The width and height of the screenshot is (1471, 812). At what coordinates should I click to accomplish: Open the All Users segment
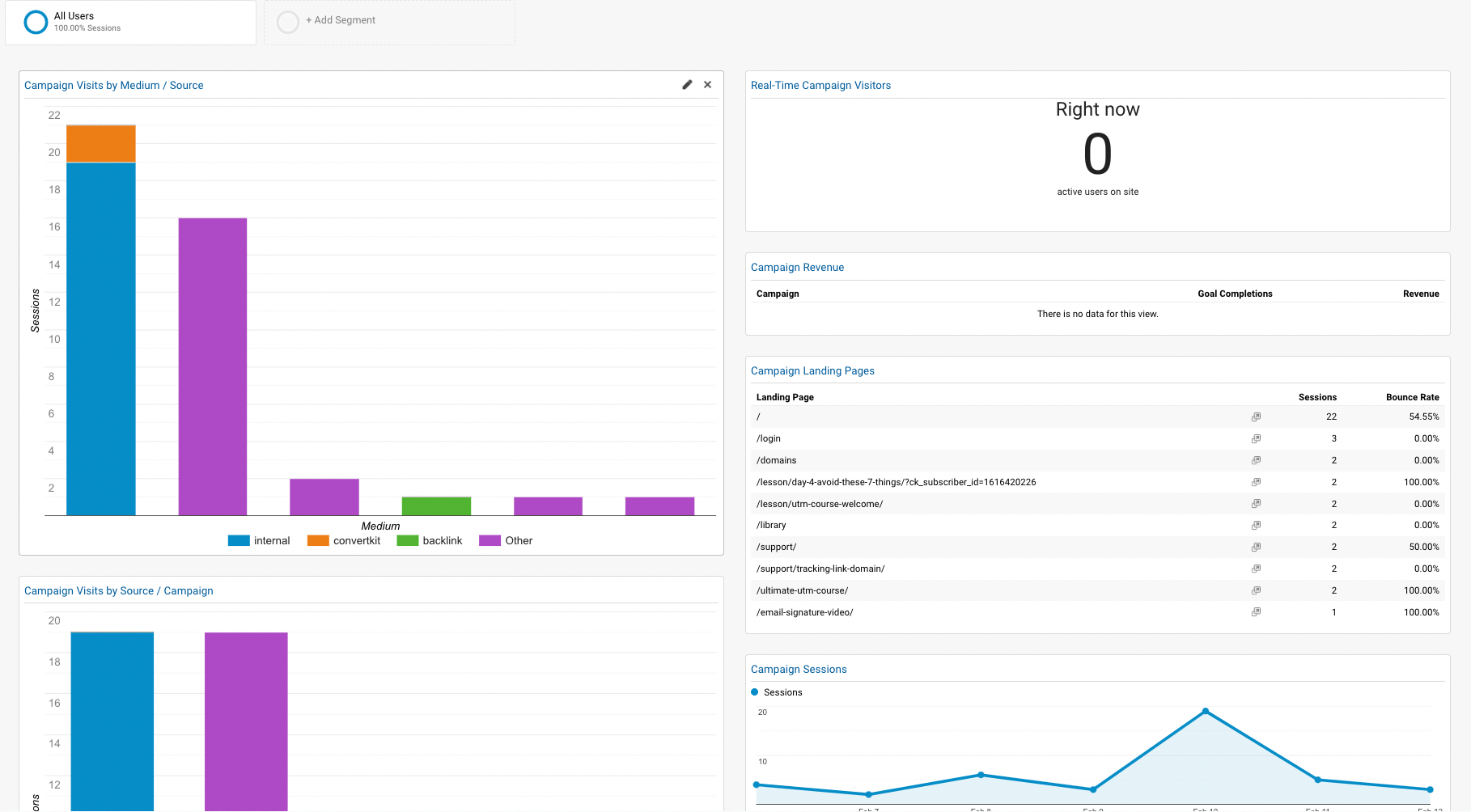[x=130, y=23]
